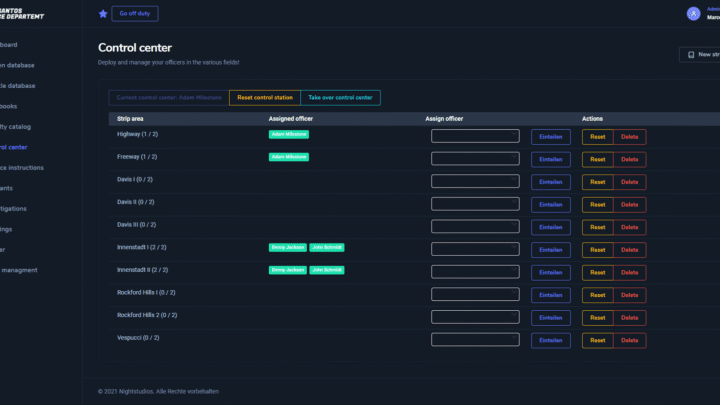Reset the Vespucci strip
The width and height of the screenshot is (720, 405).
[597, 340]
